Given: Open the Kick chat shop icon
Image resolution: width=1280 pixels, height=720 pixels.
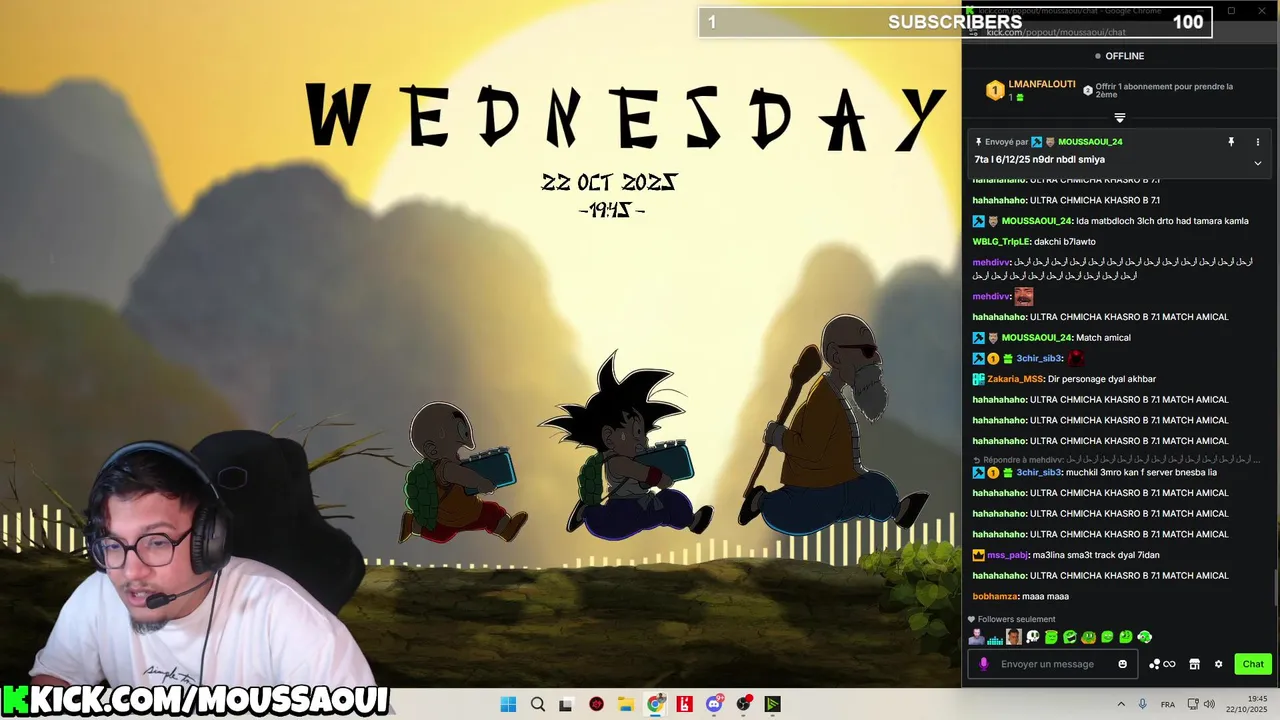Looking at the screenshot, I should 1194,664.
